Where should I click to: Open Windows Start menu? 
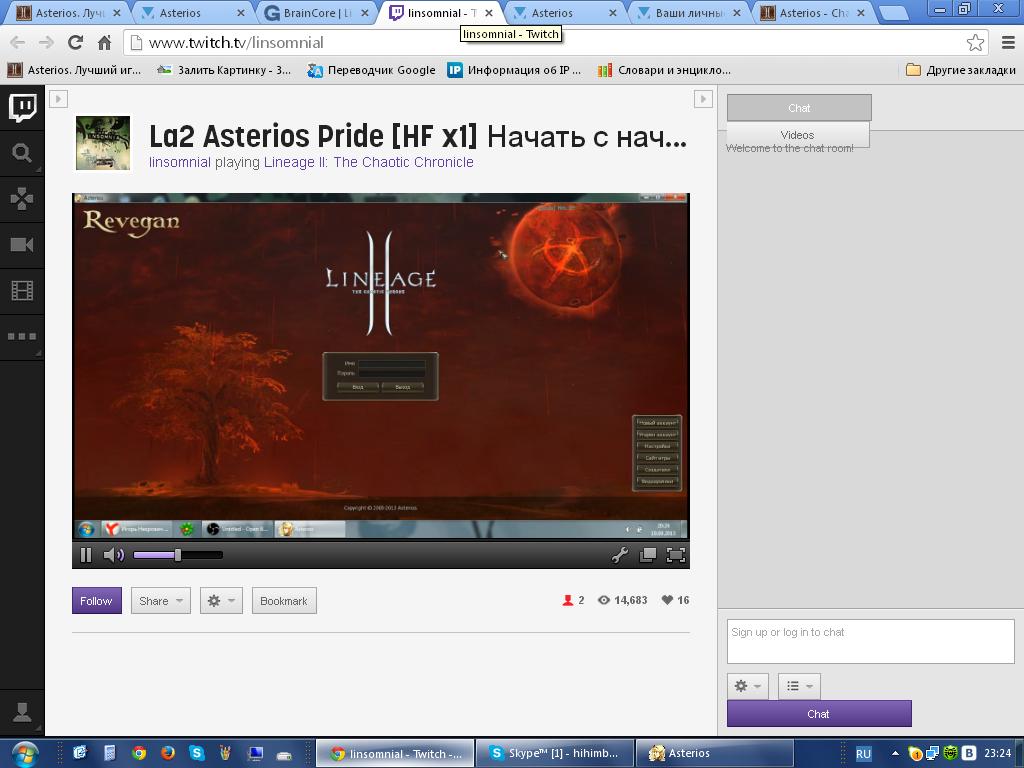pyautogui.click(x=24, y=754)
